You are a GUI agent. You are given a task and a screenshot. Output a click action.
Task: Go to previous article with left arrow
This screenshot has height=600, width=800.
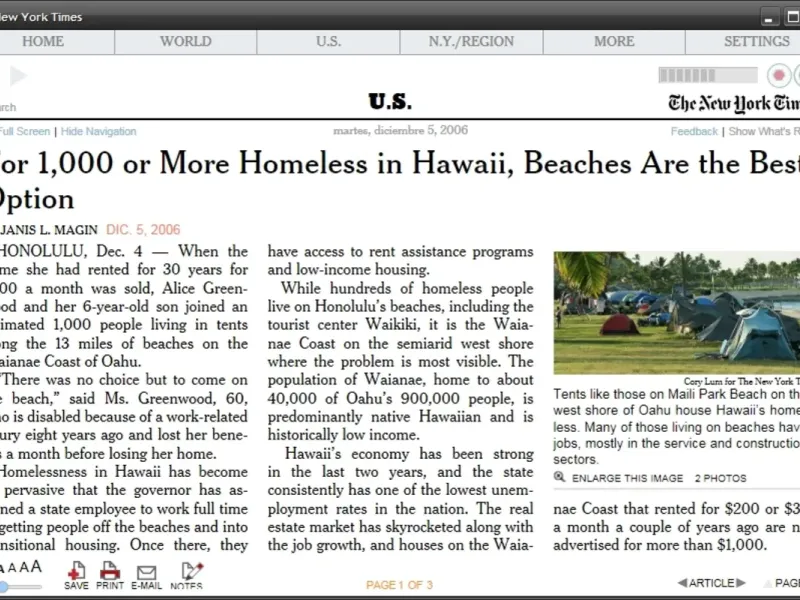(683, 583)
